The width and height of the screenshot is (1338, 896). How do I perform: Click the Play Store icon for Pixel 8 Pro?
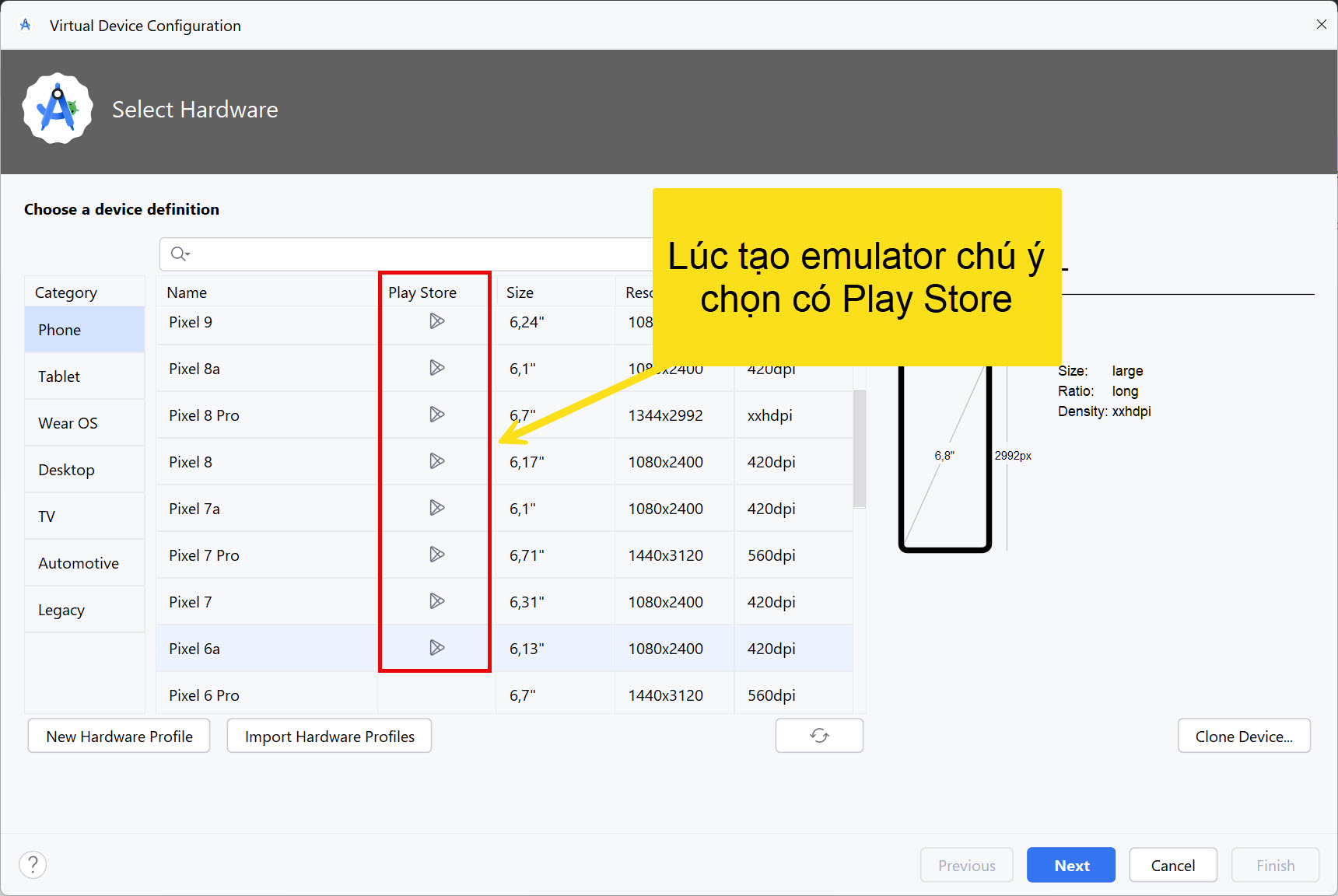click(437, 415)
